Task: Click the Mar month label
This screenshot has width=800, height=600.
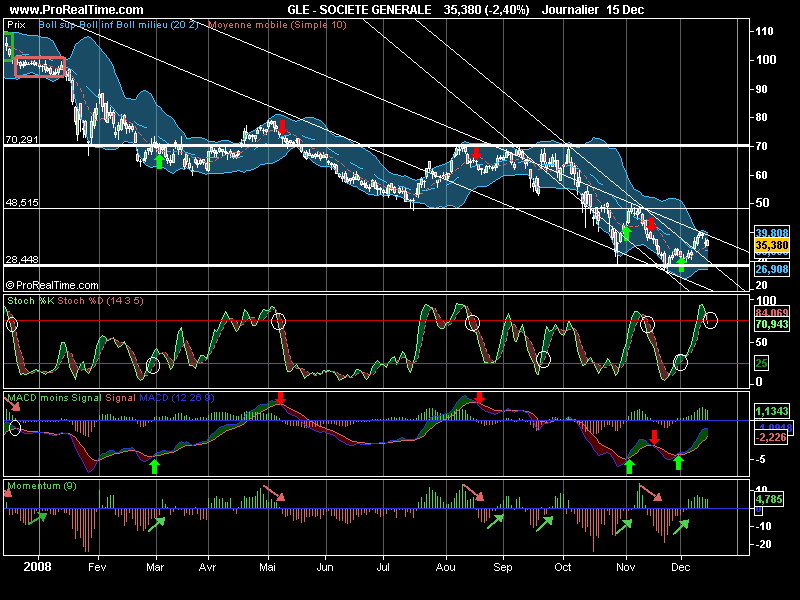Action: pos(155,567)
